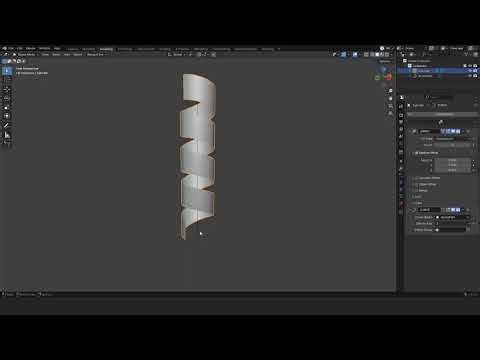Screen dimensions: 480x360
Task: Click the red X axis on gizmo
Action: pos(389,77)
